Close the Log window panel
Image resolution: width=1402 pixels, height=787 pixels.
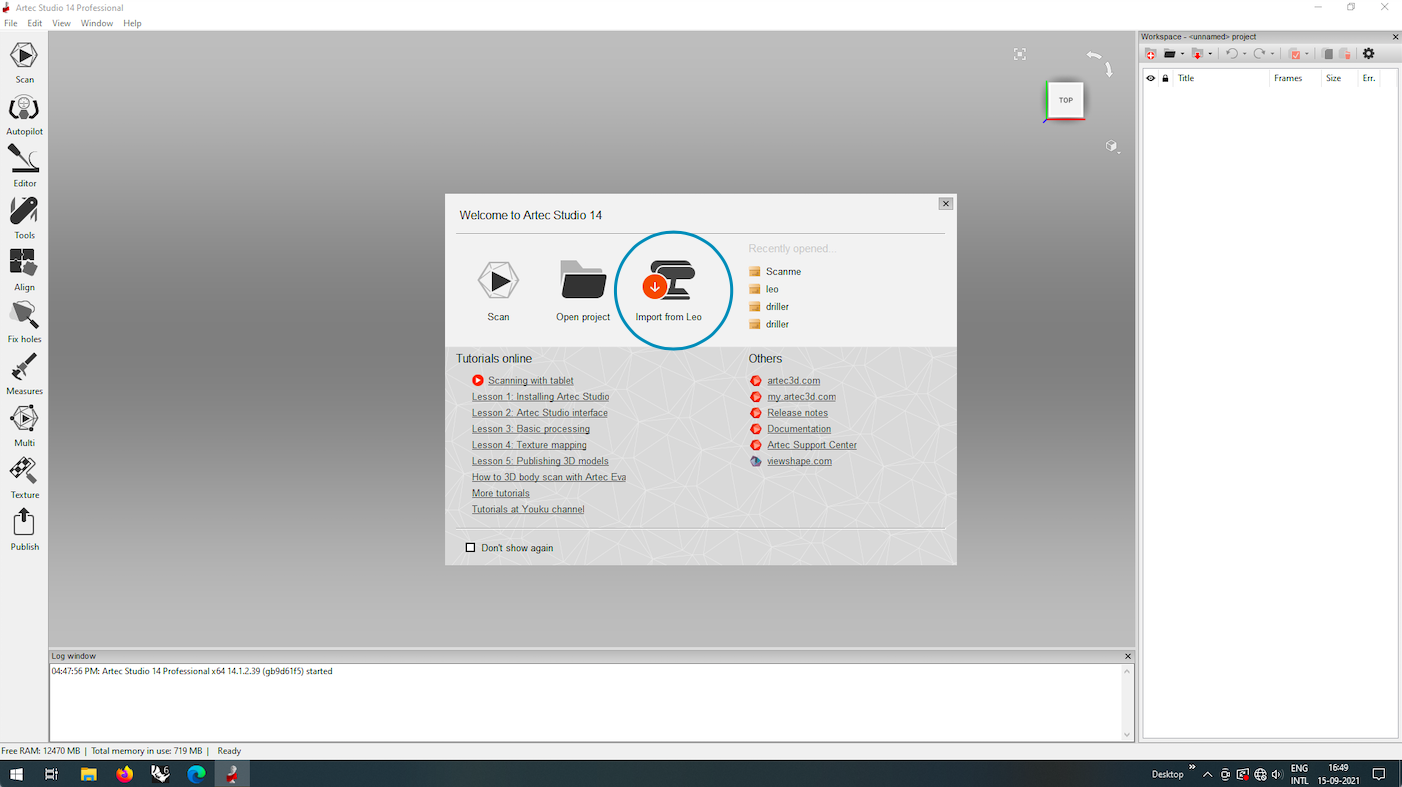(x=1128, y=656)
